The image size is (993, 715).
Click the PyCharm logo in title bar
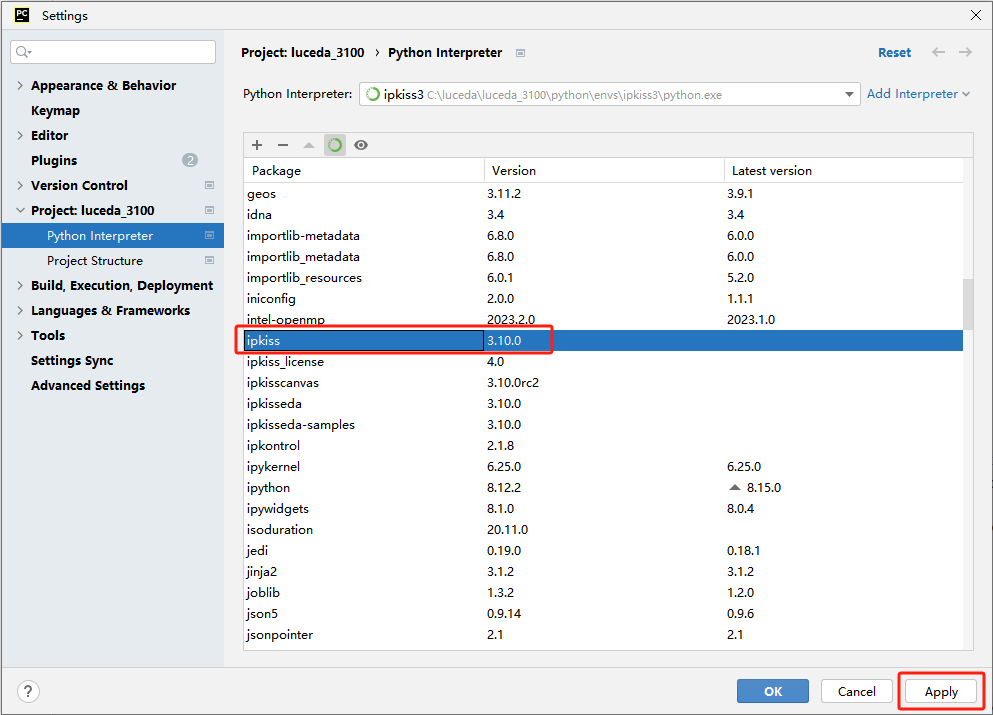point(22,15)
